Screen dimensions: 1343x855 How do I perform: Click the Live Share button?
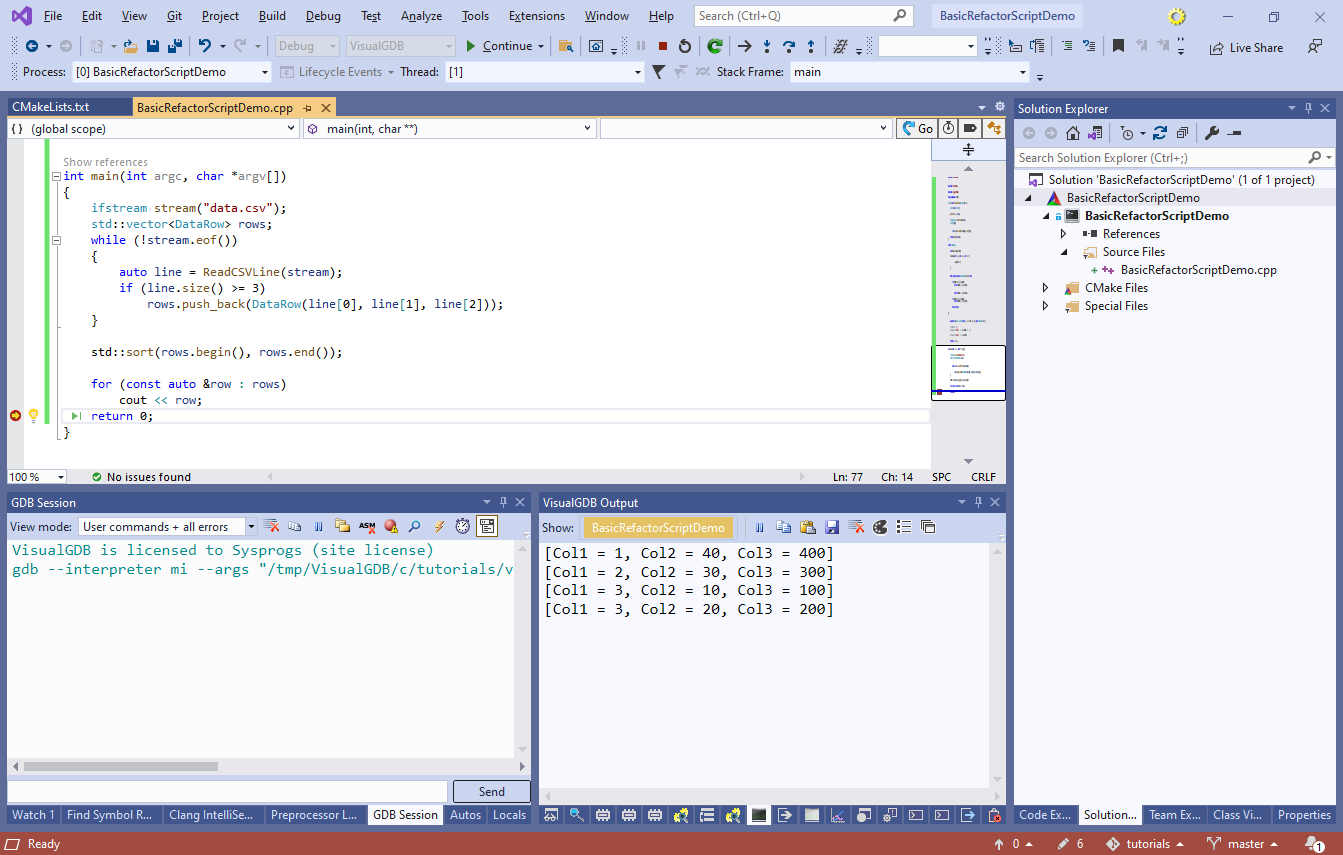pos(1246,47)
